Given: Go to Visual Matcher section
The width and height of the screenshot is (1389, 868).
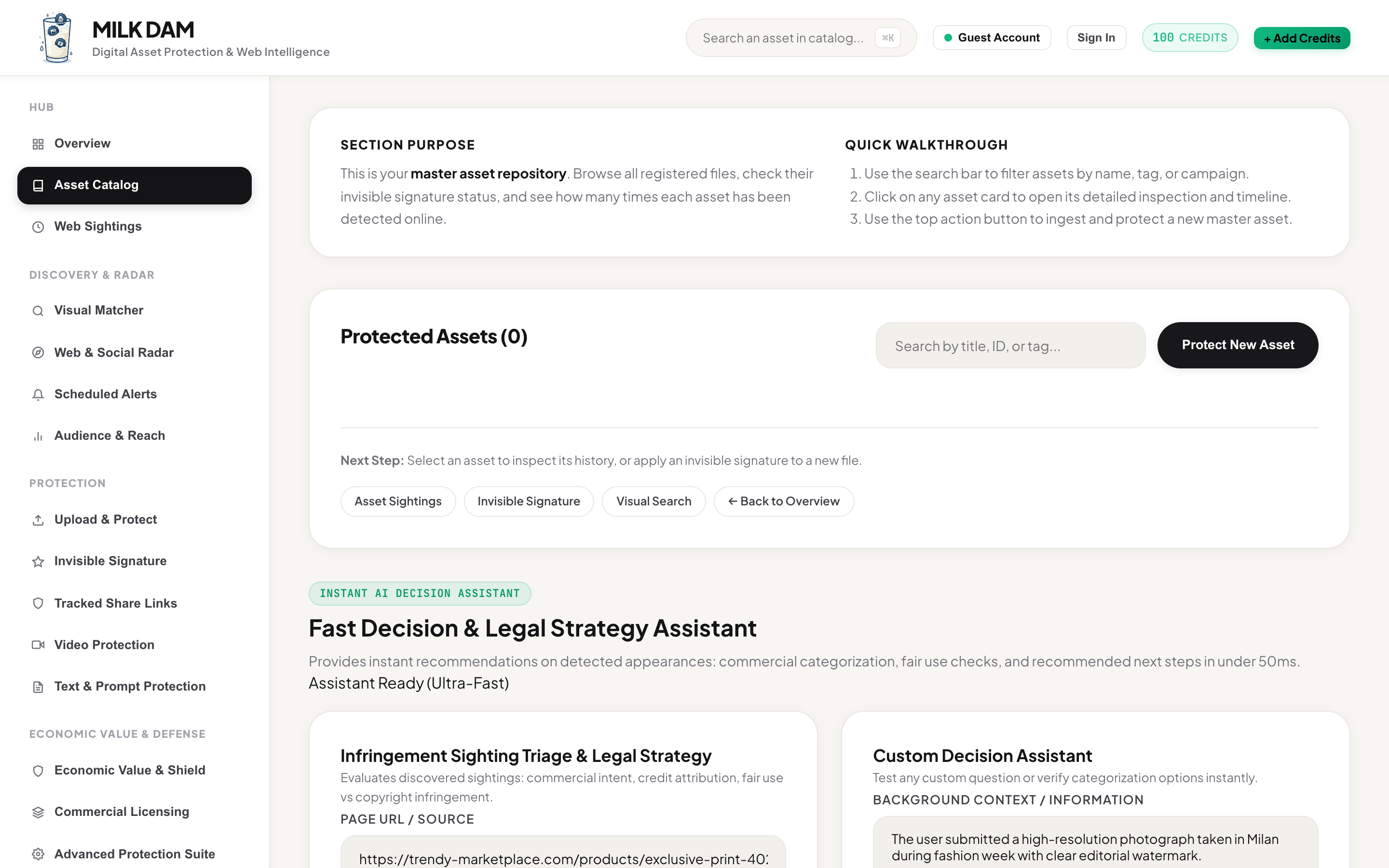Looking at the screenshot, I should pyautogui.click(x=134, y=310).
